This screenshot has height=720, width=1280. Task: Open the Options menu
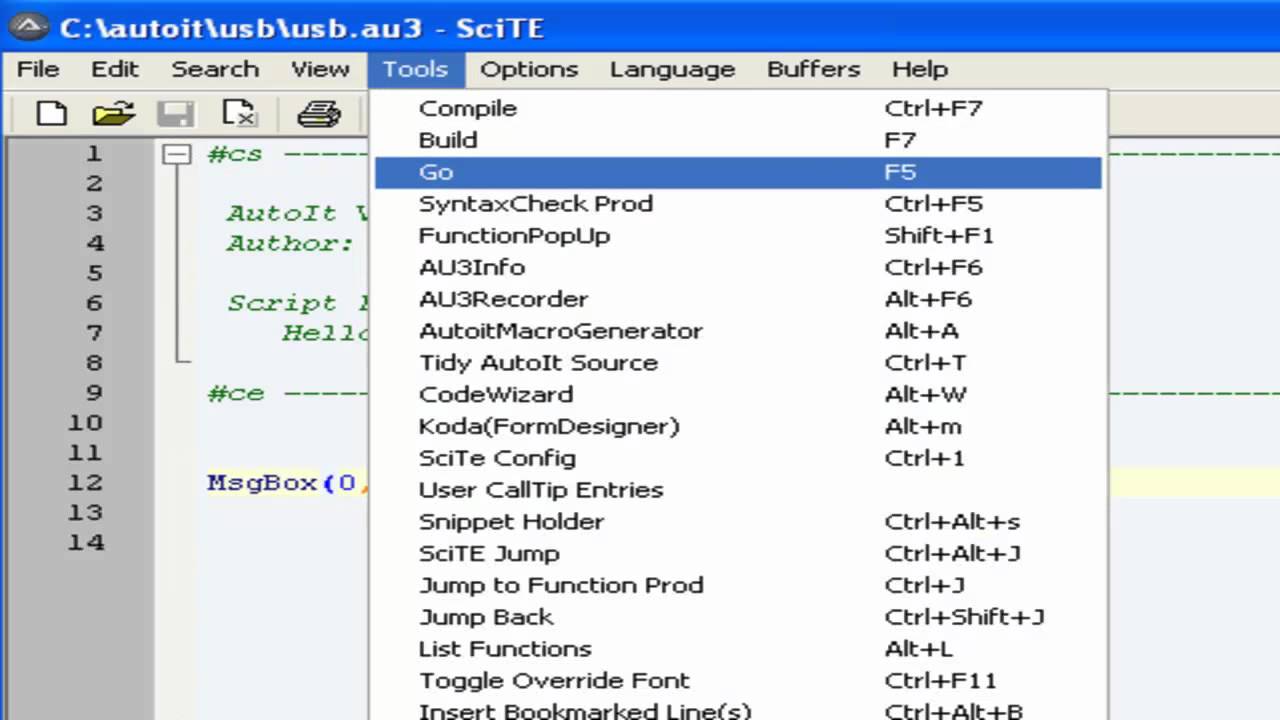coord(528,69)
